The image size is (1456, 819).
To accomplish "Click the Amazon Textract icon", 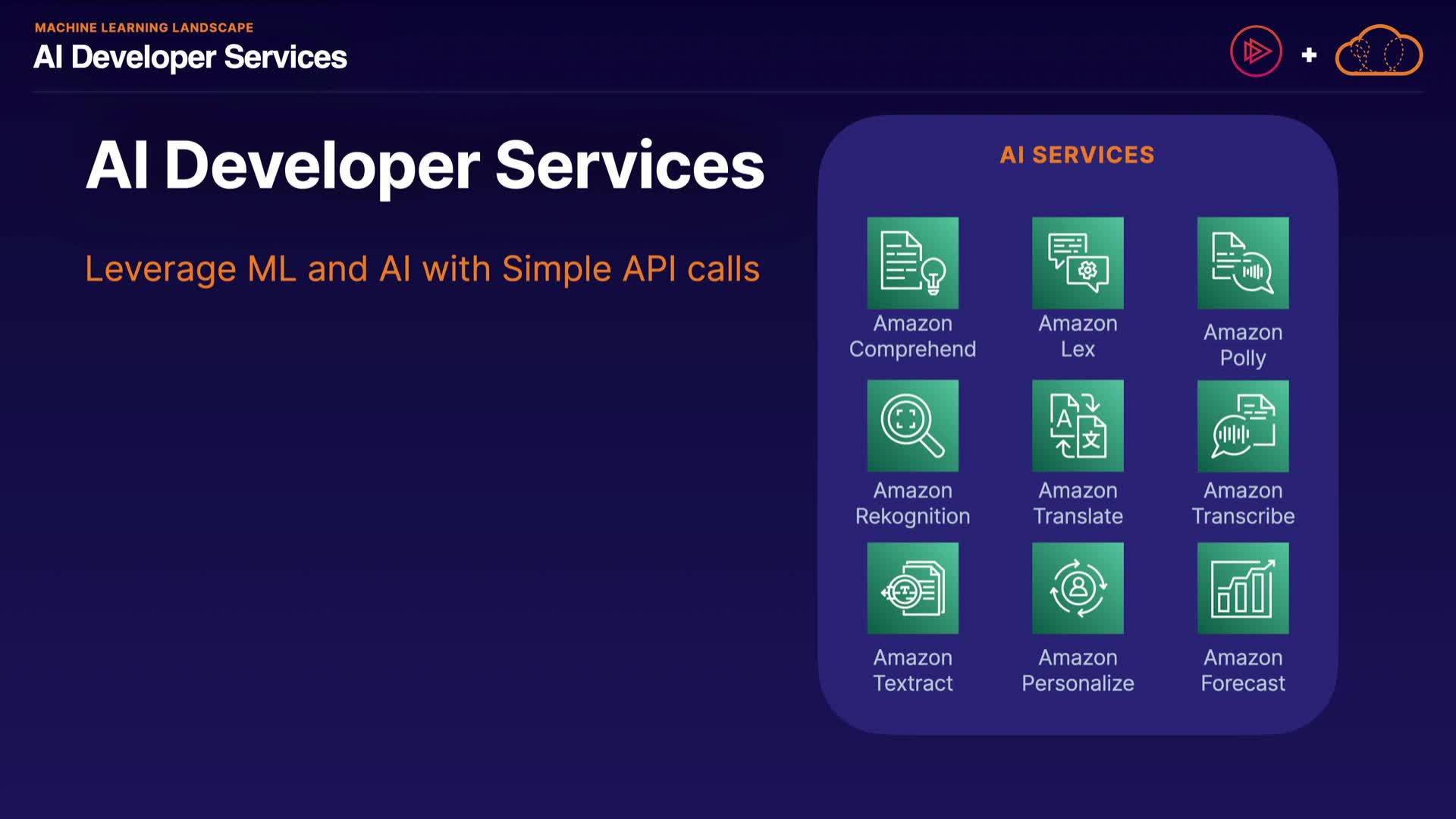I will pyautogui.click(x=912, y=588).
